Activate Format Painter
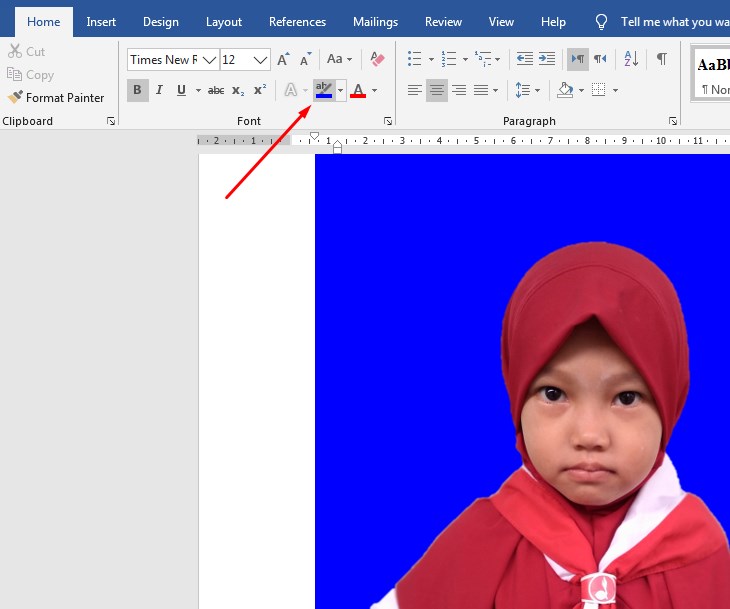 56,97
